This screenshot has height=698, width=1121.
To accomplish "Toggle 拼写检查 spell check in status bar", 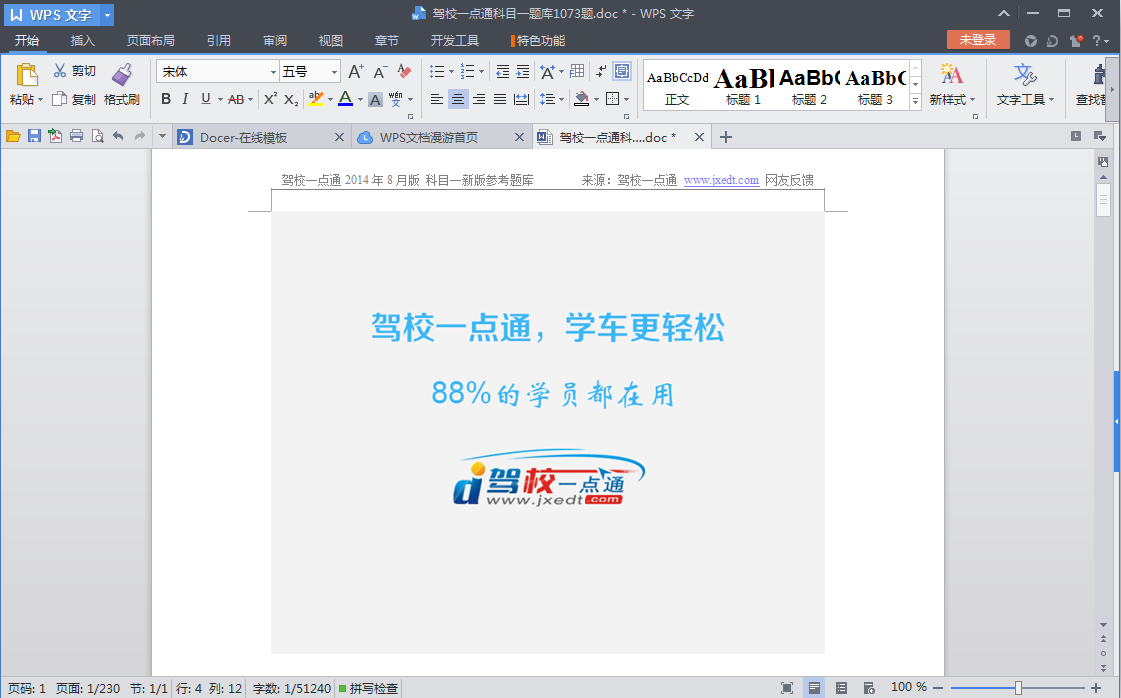I will click(x=368, y=689).
